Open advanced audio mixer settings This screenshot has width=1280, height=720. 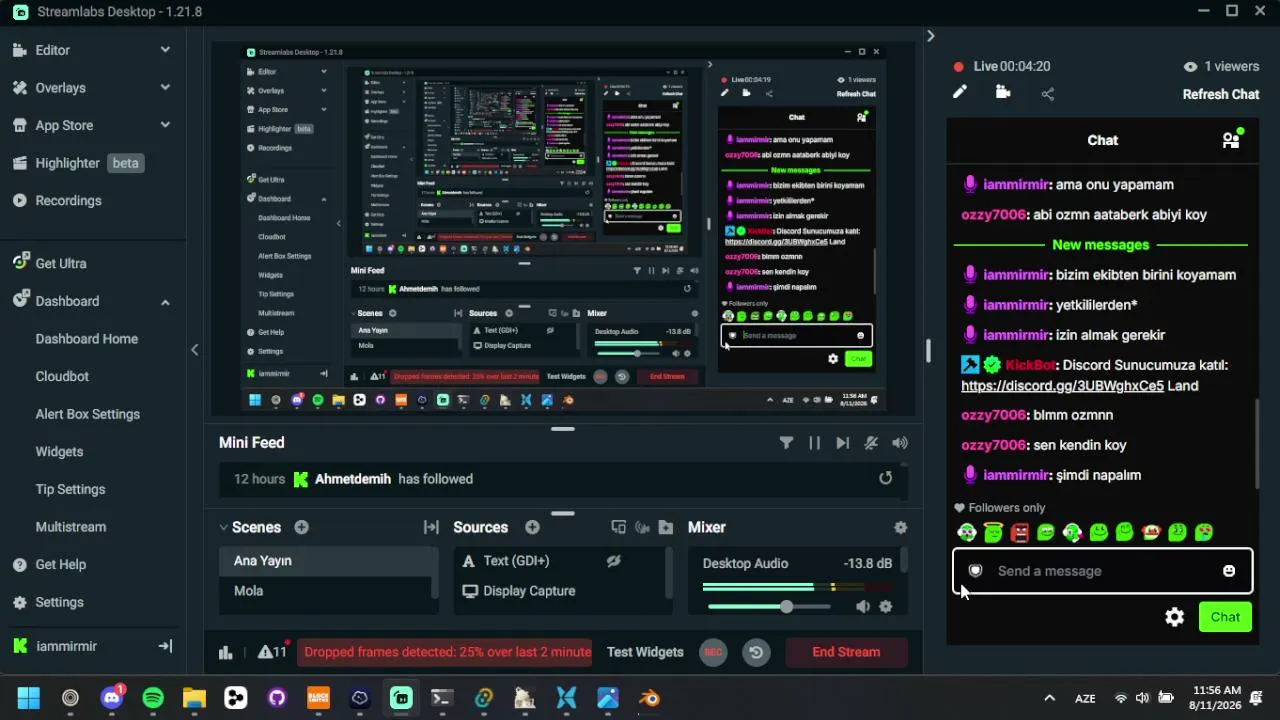900,527
